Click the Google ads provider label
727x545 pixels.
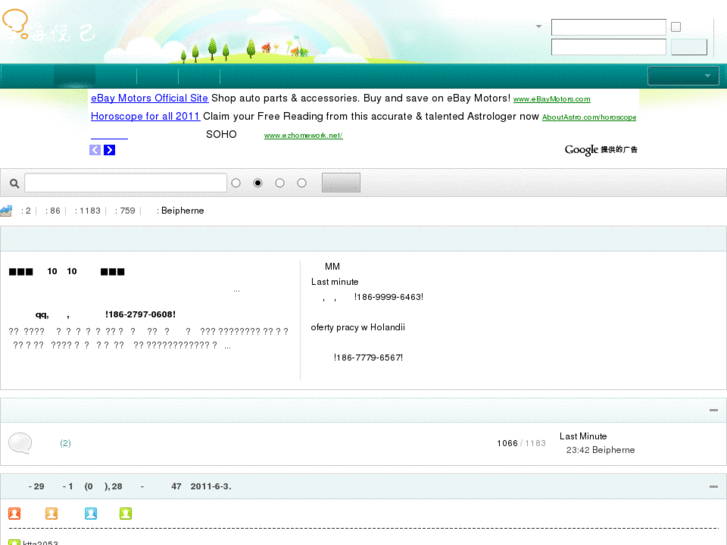pyautogui.click(x=600, y=149)
